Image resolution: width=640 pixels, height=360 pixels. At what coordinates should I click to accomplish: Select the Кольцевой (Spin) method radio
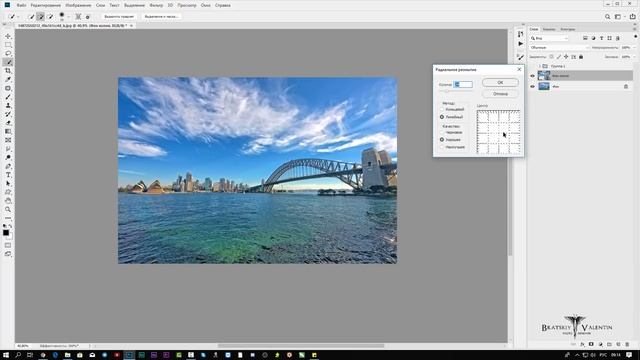pos(442,109)
